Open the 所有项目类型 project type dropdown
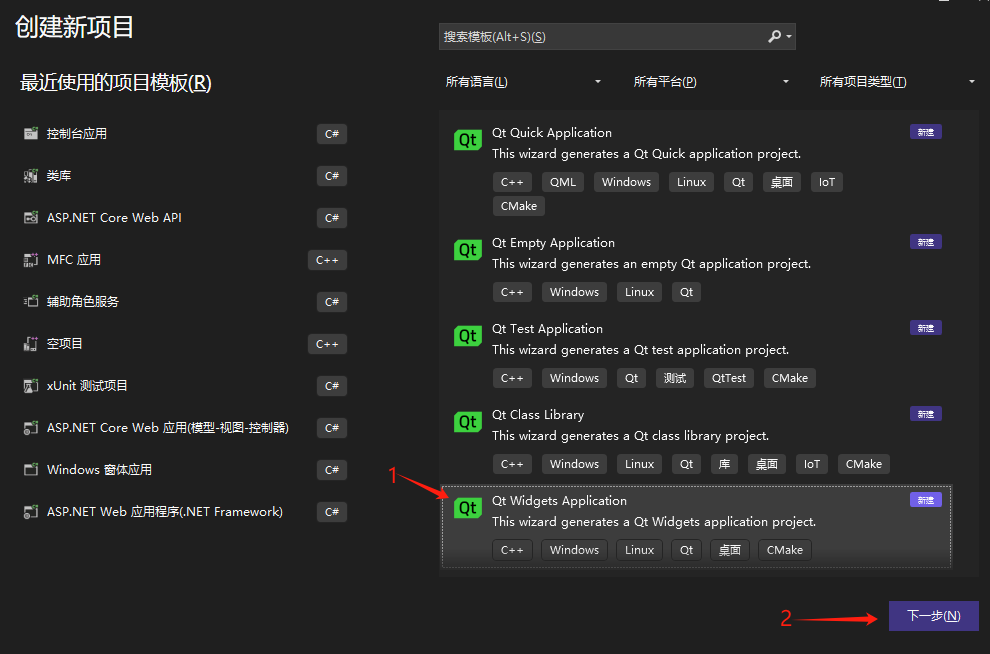 click(897, 82)
